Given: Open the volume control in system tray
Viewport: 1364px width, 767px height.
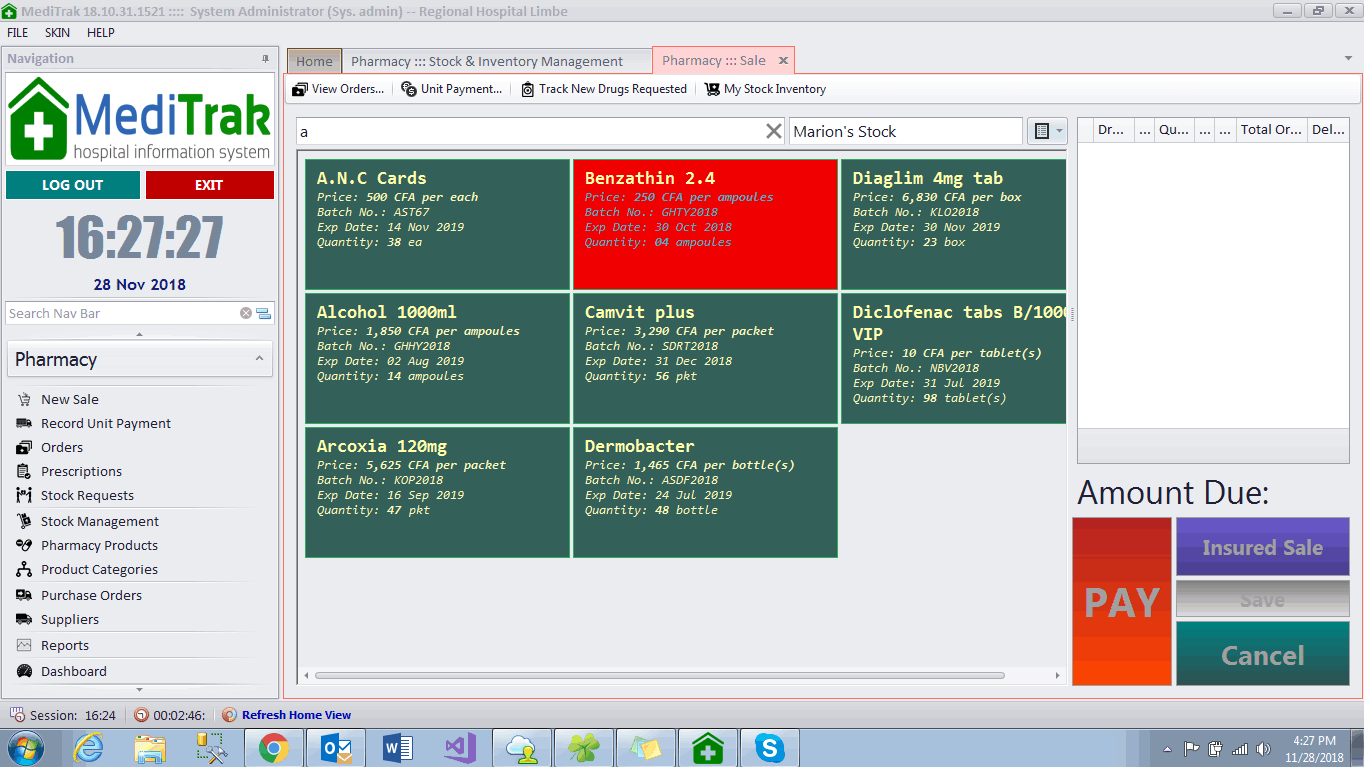Looking at the screenshot, I should tap(1263, 748).
